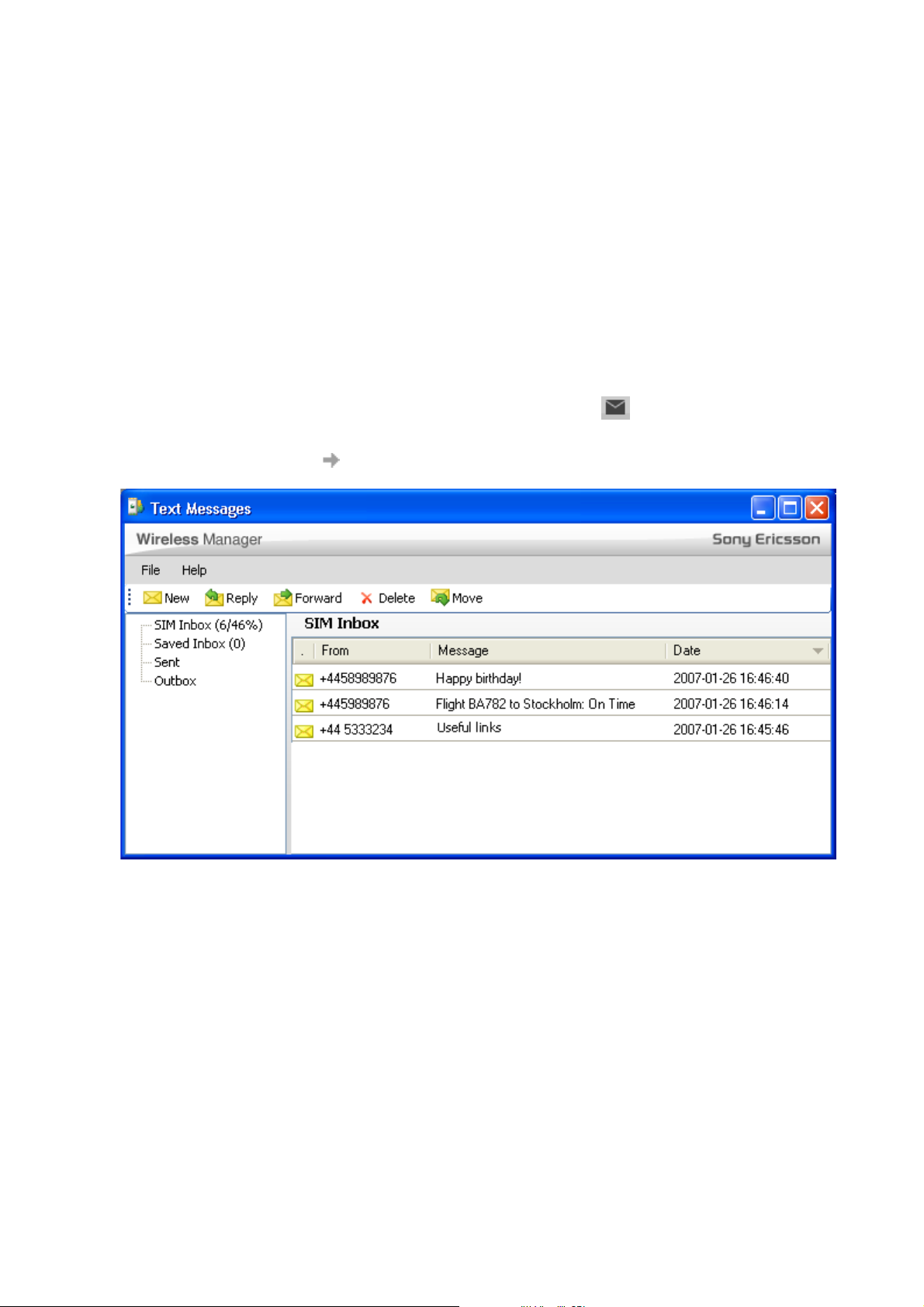Select envelope icon of Flight BA782 message
Viewport: 924px width, 1307px height.
pyautogui.click(x=304, y=705)
